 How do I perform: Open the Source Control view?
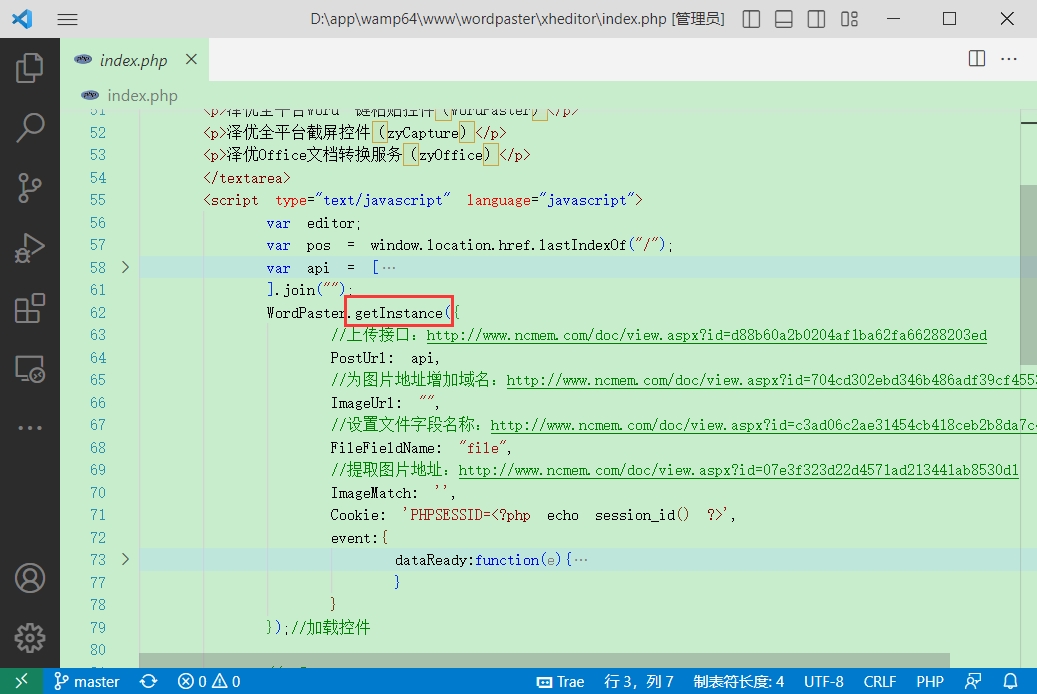click(30, 187)
